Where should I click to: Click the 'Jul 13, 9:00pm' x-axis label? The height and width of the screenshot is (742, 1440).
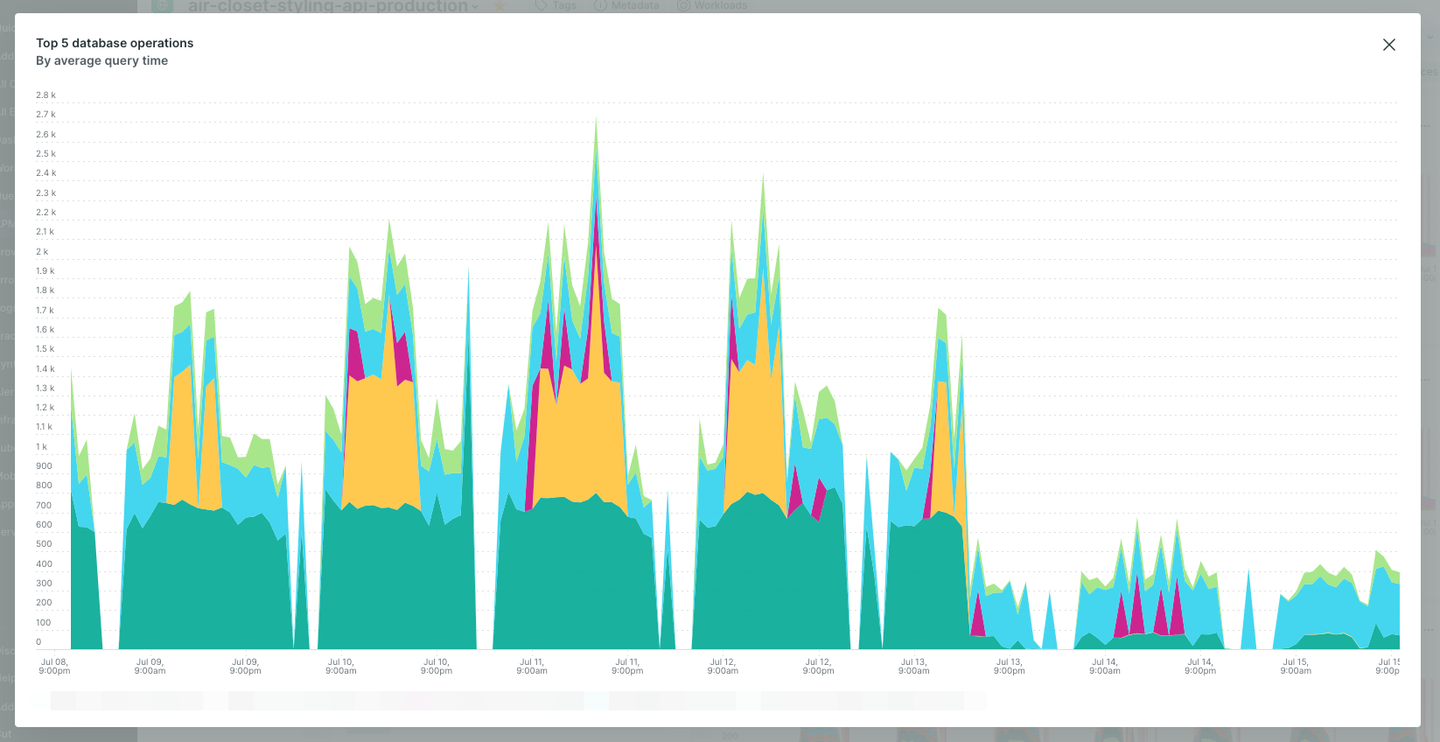click(x=1009, y=666)
